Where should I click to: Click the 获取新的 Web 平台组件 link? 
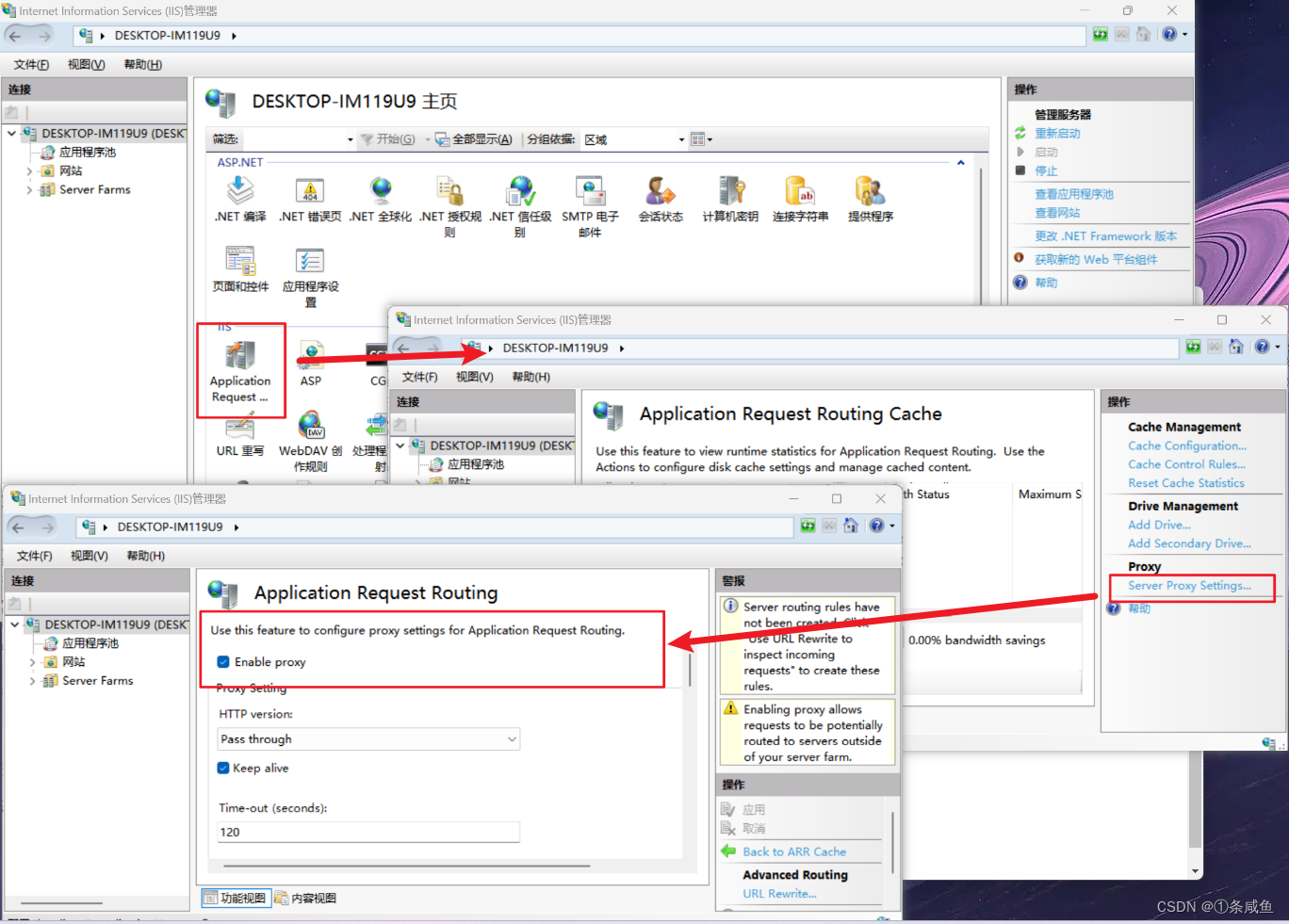pos(1096,259)
